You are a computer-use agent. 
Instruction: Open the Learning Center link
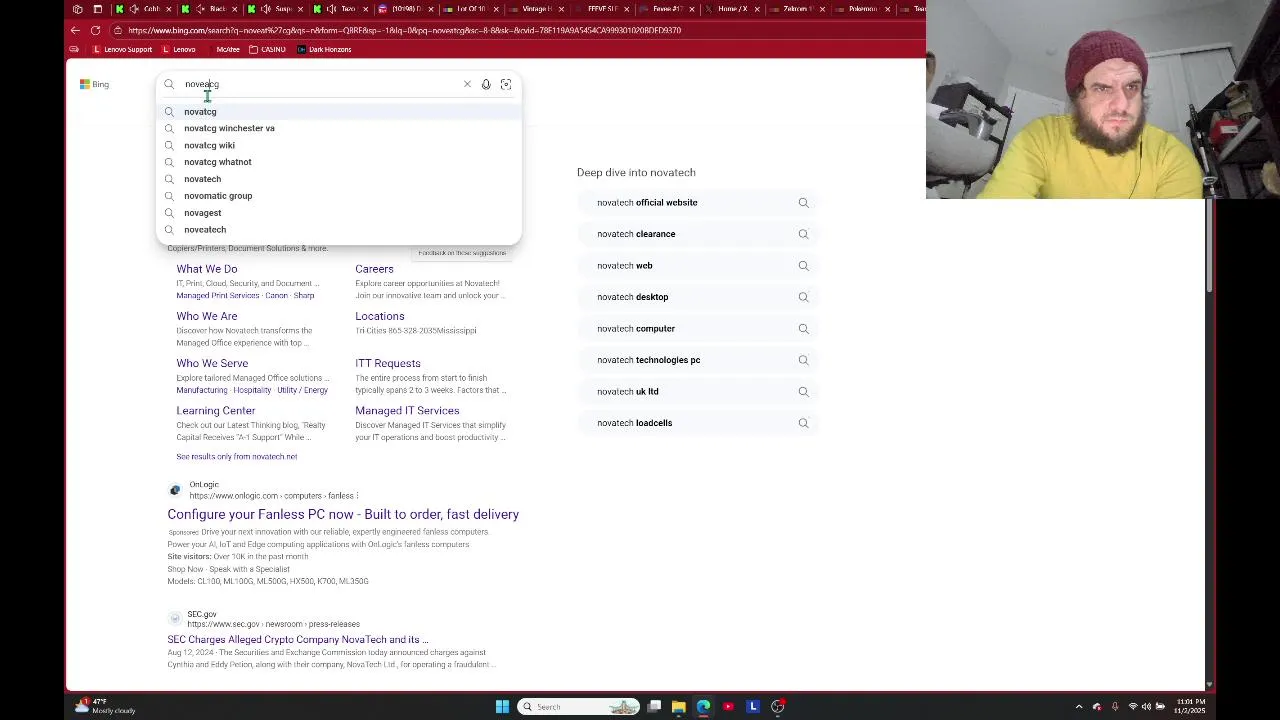(x=216, y=411)
